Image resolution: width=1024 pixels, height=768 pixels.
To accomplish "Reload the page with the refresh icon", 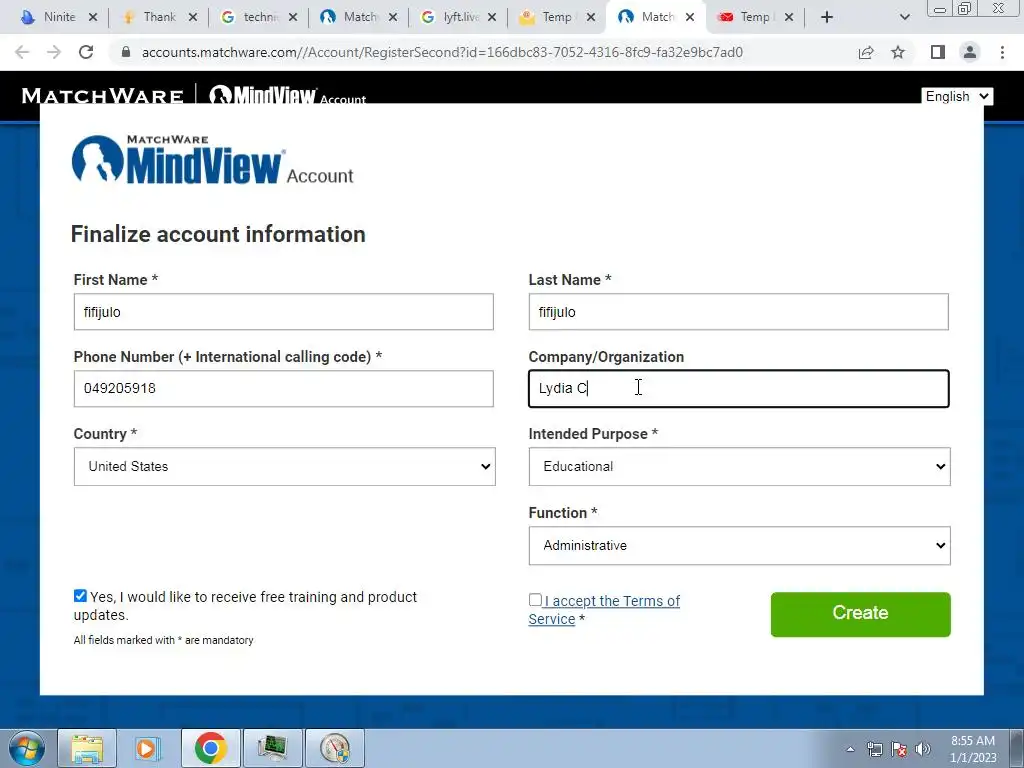I will pos(86,52).
